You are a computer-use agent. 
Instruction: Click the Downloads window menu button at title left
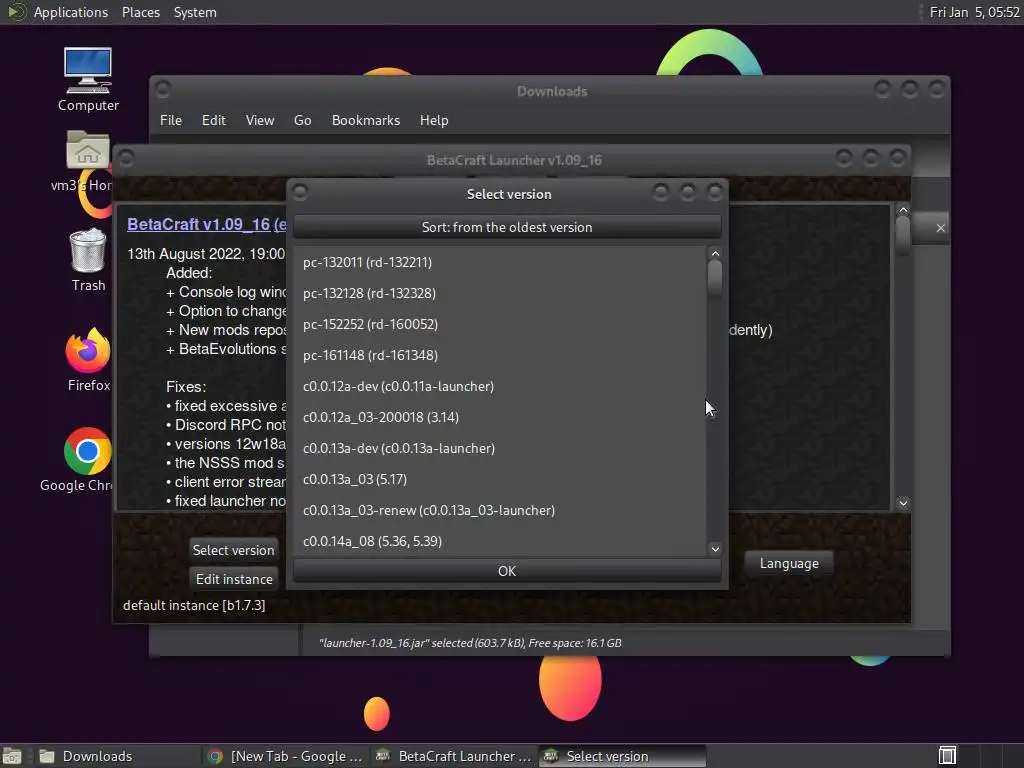(x=163, y=89)
